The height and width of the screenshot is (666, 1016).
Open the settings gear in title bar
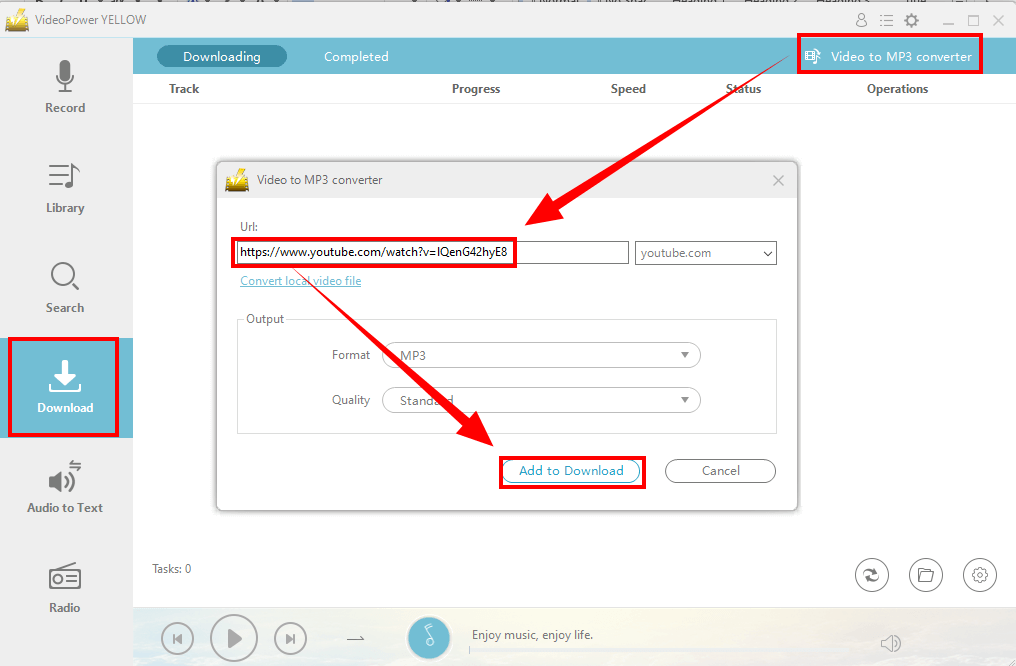tap(912, 20)
